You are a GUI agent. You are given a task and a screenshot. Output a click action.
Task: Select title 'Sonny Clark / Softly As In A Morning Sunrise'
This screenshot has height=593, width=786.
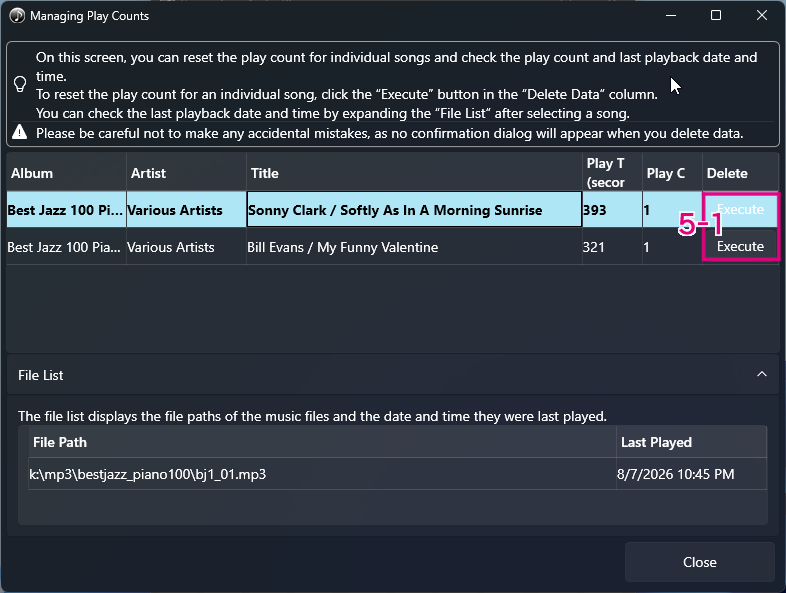(414, 210)
